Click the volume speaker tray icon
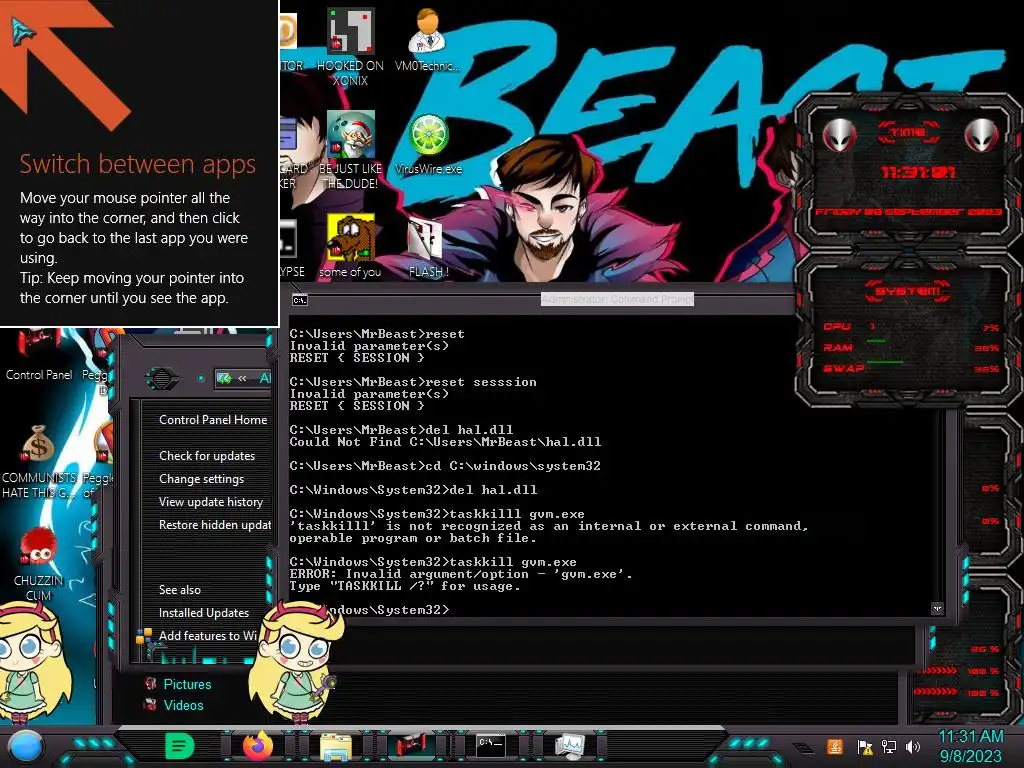Image resolution: width=1024 pixels, height=768 pixels. point(913,746)
